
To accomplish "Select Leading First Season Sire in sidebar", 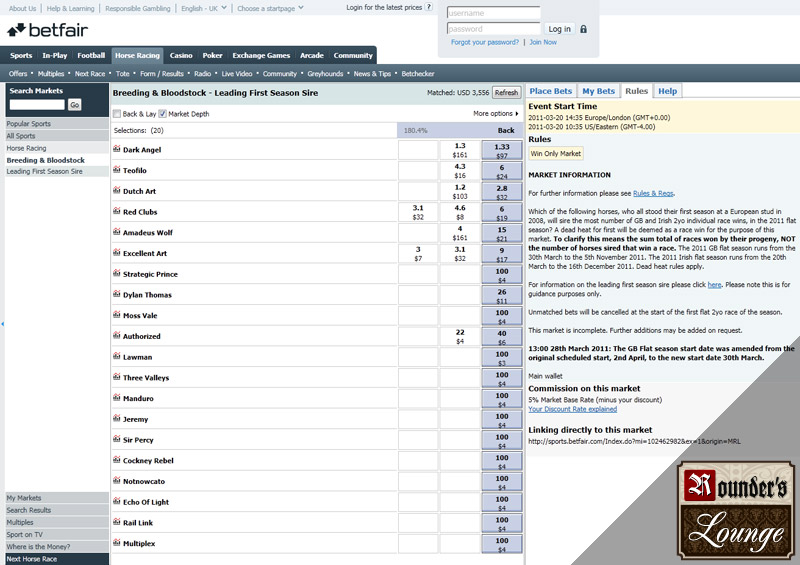I will pos(57,171).
